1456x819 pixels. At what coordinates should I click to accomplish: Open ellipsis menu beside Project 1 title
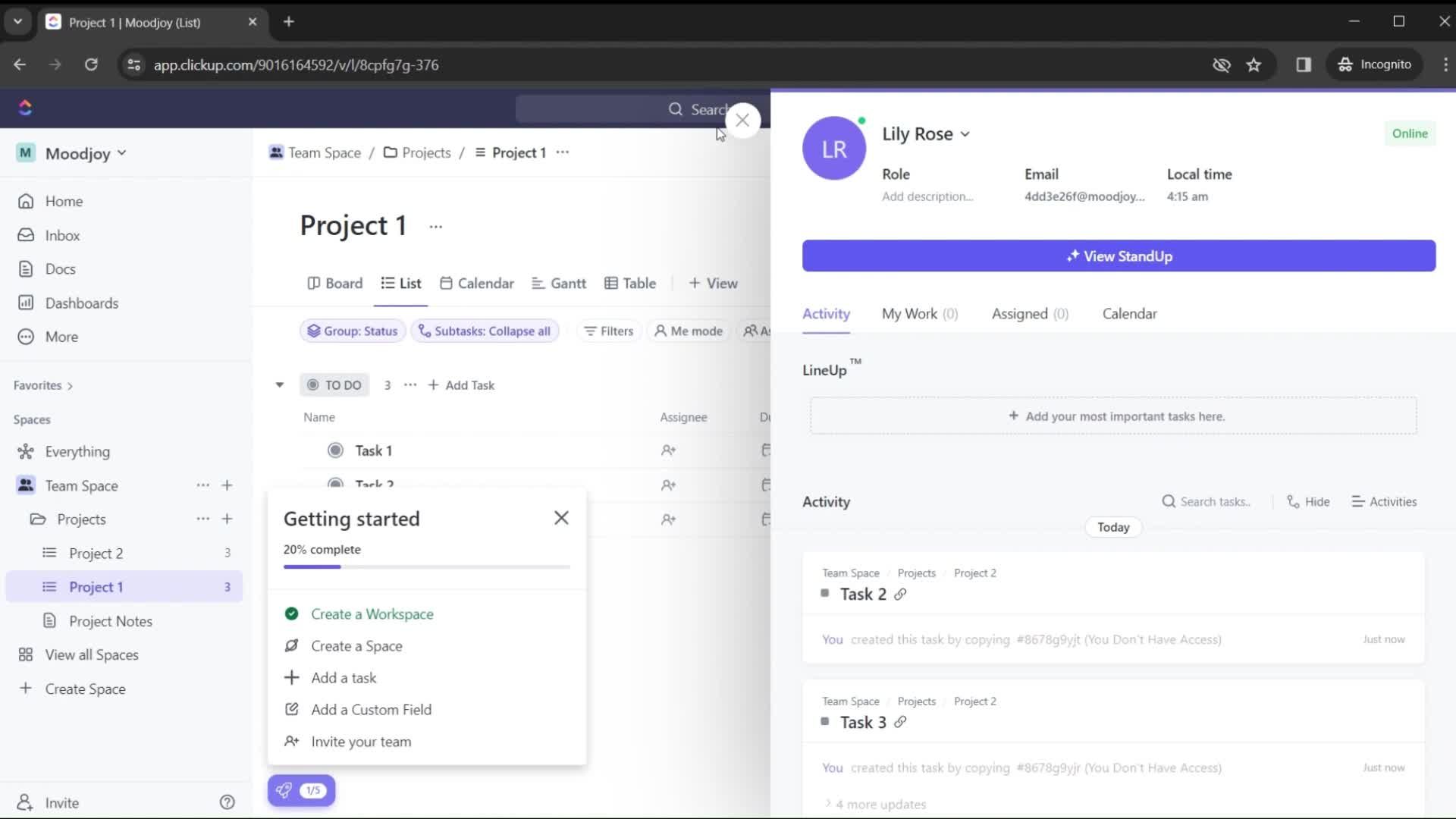pyautogui.click(x=435, y=227)
